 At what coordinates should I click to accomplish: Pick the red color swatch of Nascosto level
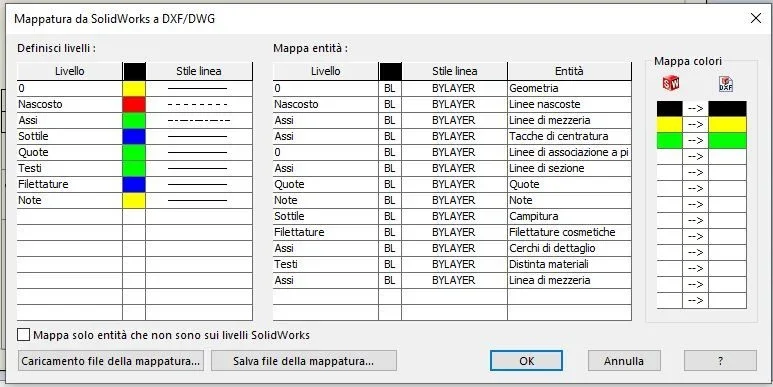[x=134, y=105]
